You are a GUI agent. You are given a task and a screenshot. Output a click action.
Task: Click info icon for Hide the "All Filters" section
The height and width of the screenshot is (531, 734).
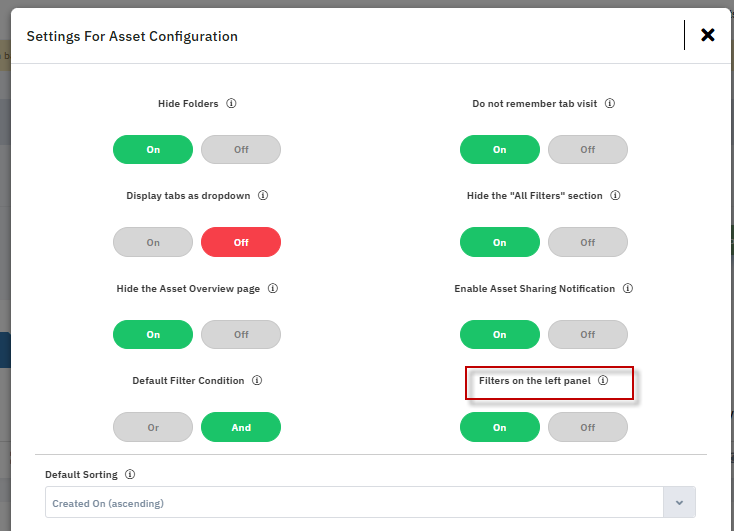616,196
